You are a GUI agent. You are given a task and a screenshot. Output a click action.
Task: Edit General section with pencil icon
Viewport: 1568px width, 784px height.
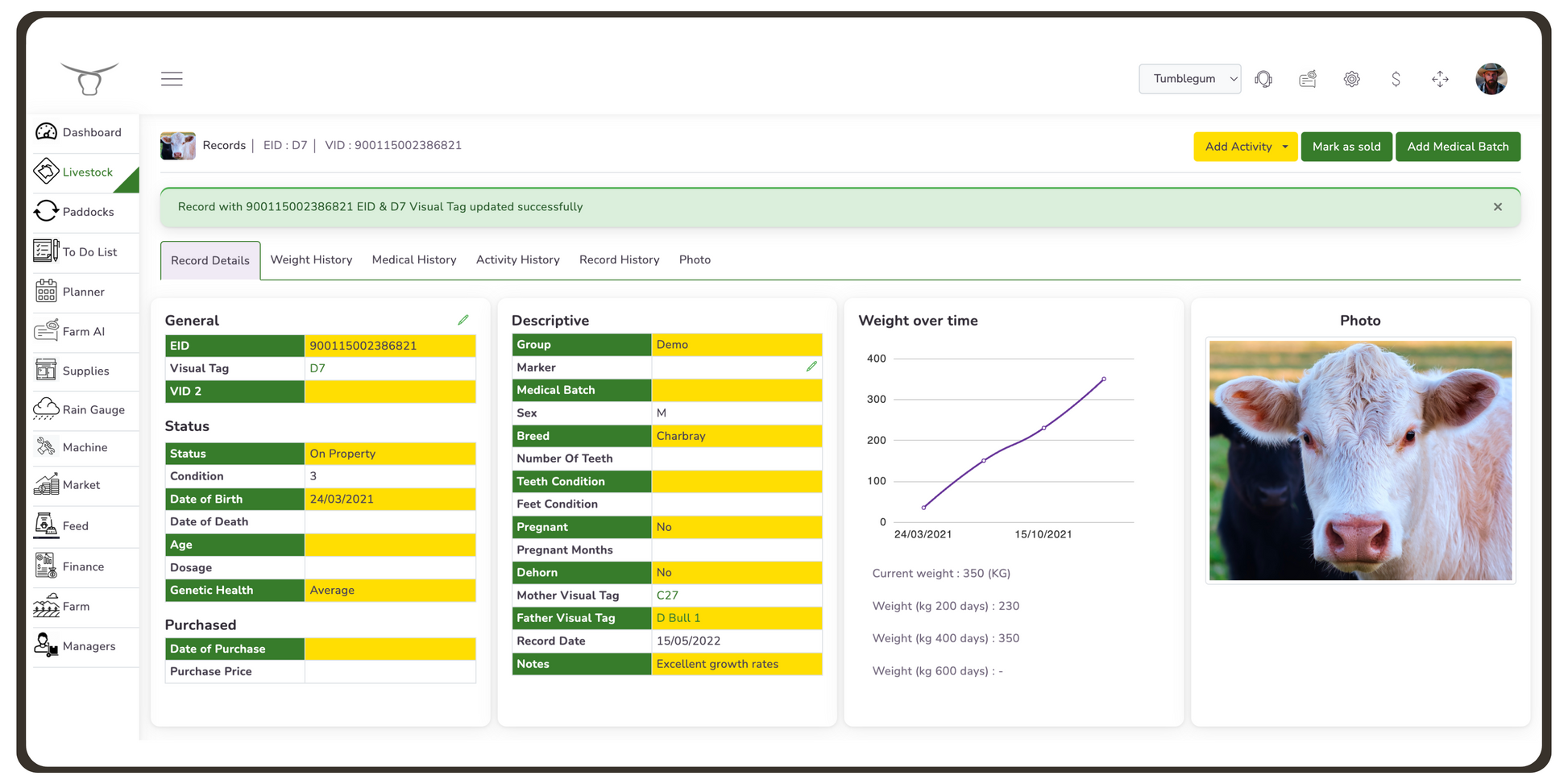coord(463,320)
